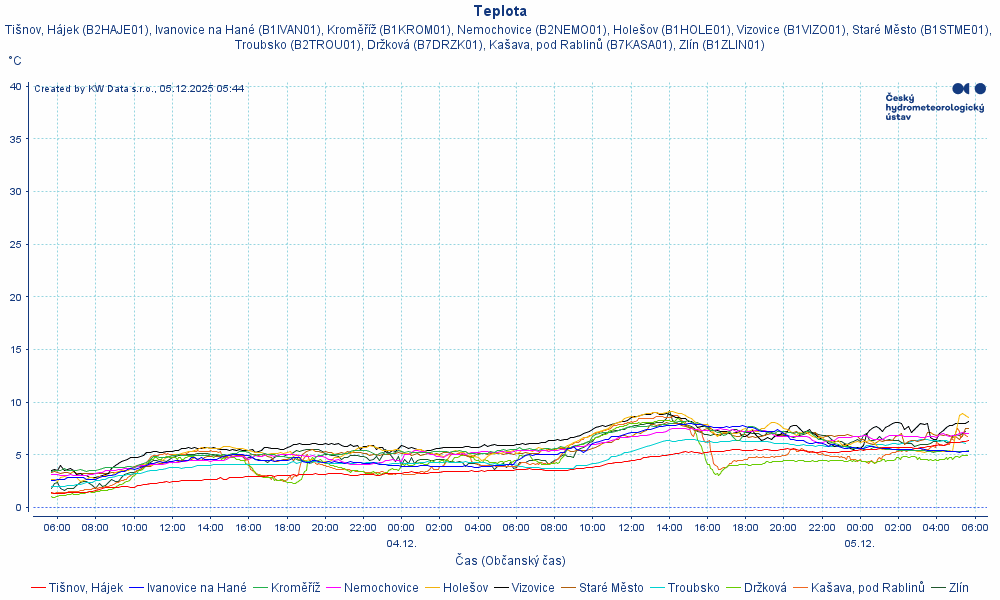Click the Tišnov, Hájek legend entry

pos(85,588)
